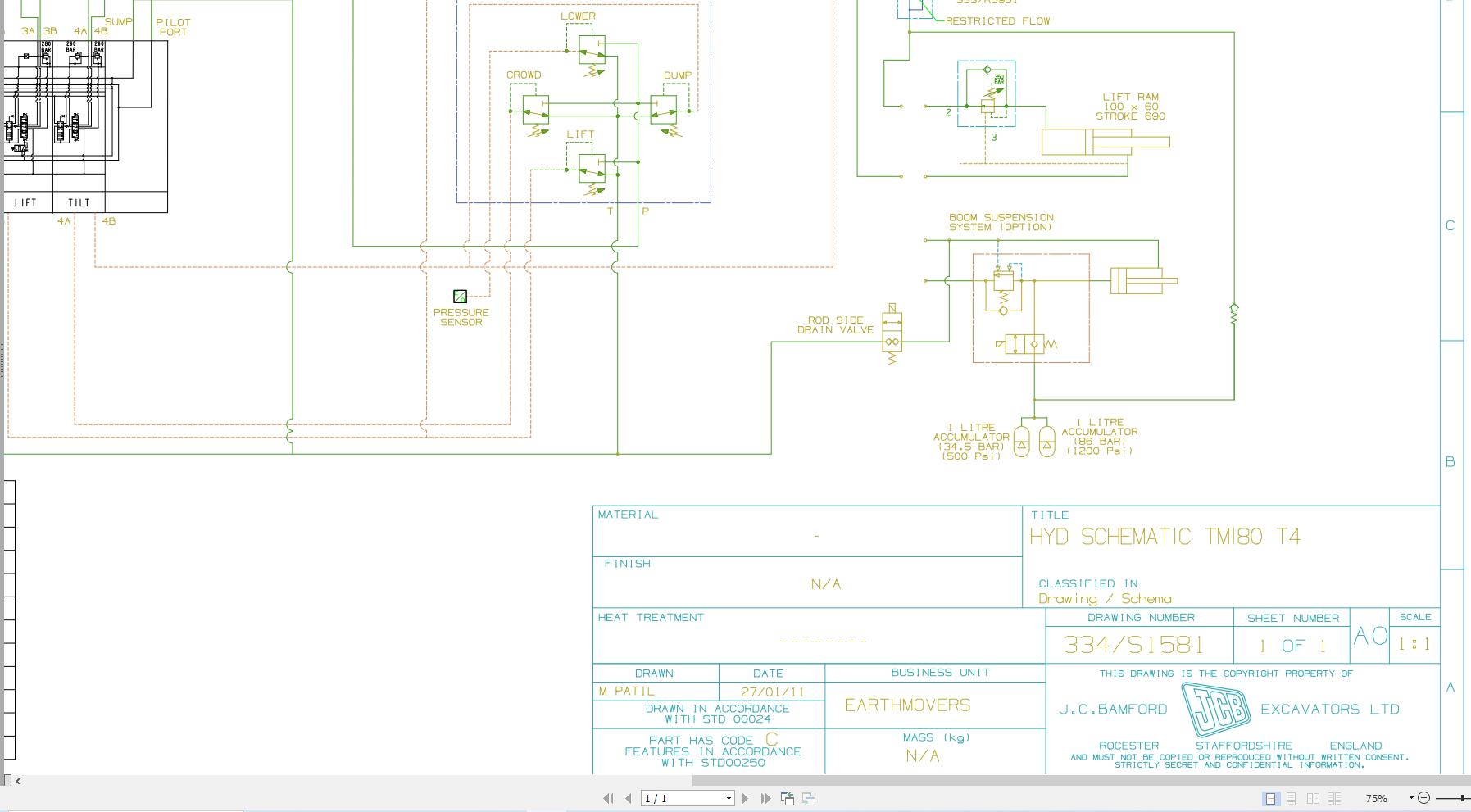
Task: Click the previous view navigation icon
Action: coord(788,798)
